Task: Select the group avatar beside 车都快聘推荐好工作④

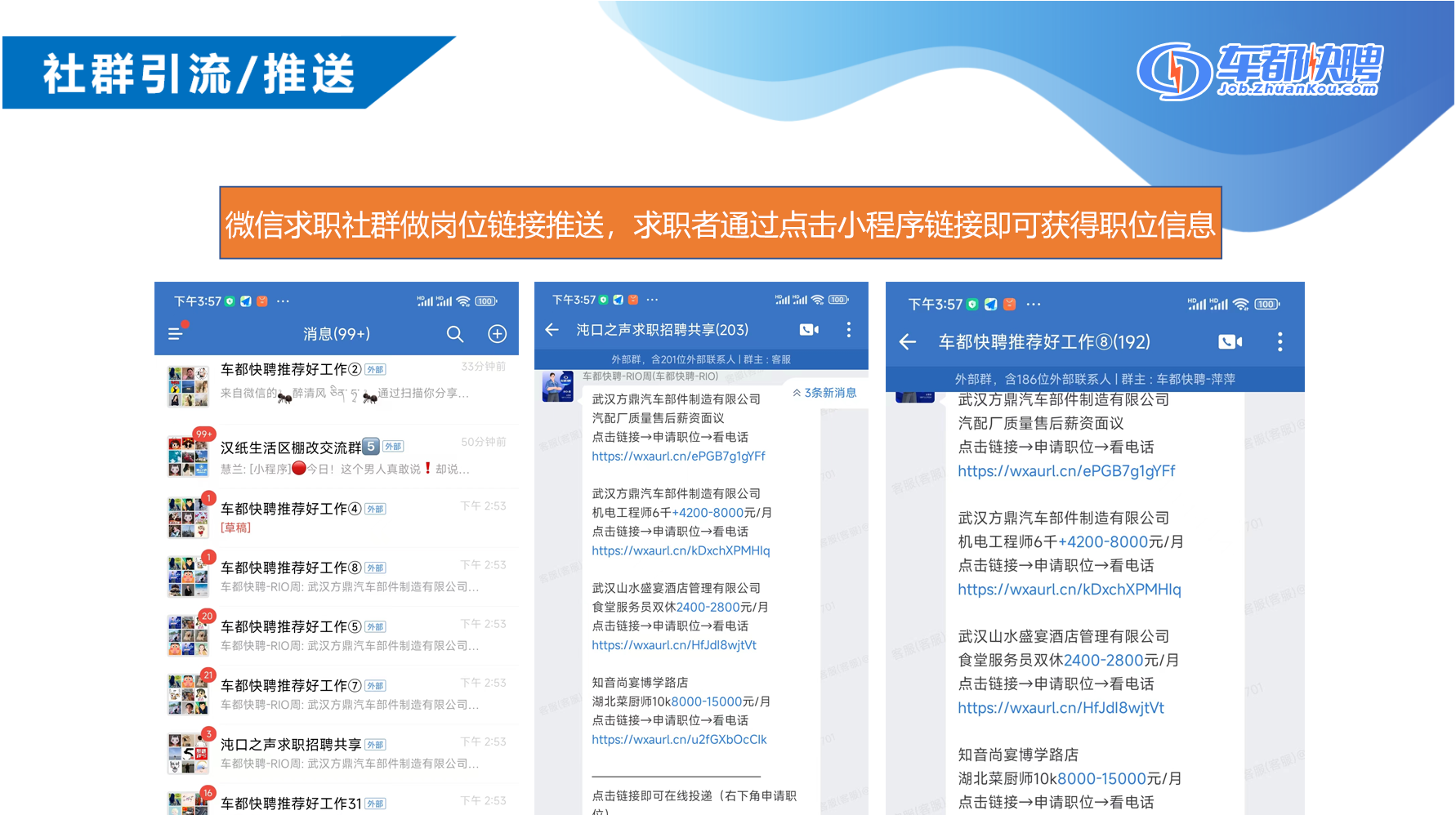Action: 188,517
